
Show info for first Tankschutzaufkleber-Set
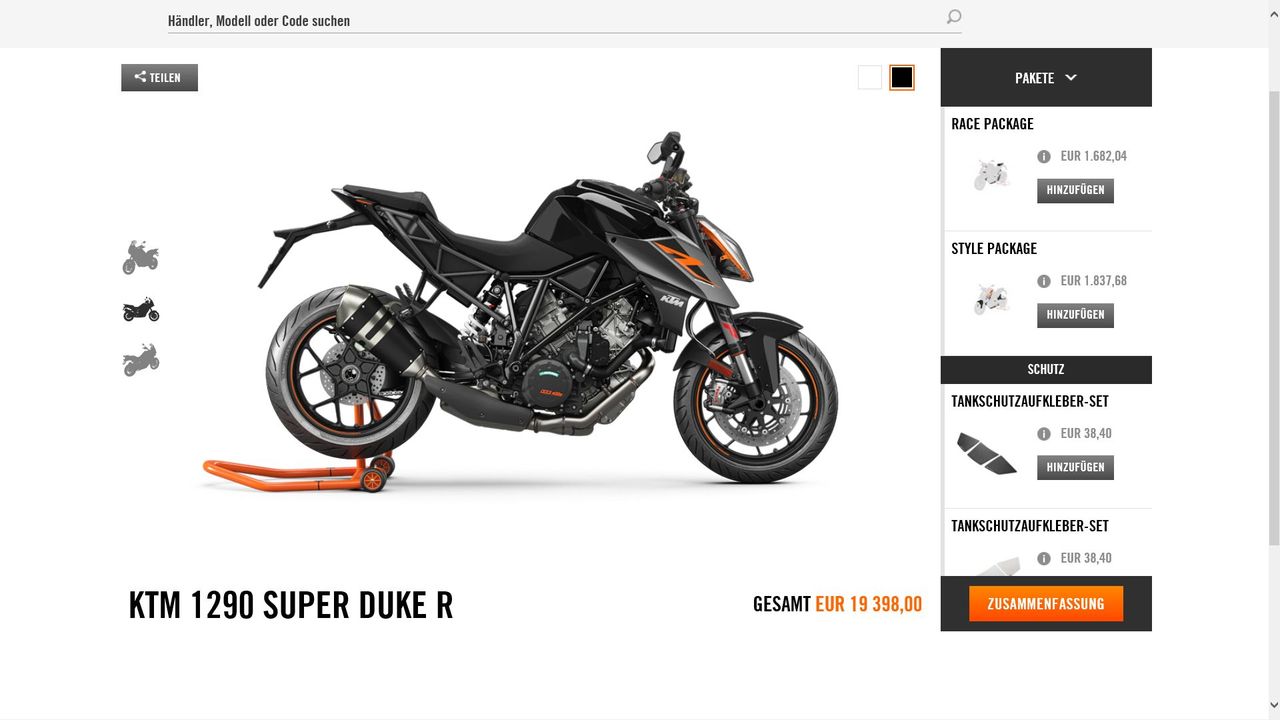pos(1044,434)
